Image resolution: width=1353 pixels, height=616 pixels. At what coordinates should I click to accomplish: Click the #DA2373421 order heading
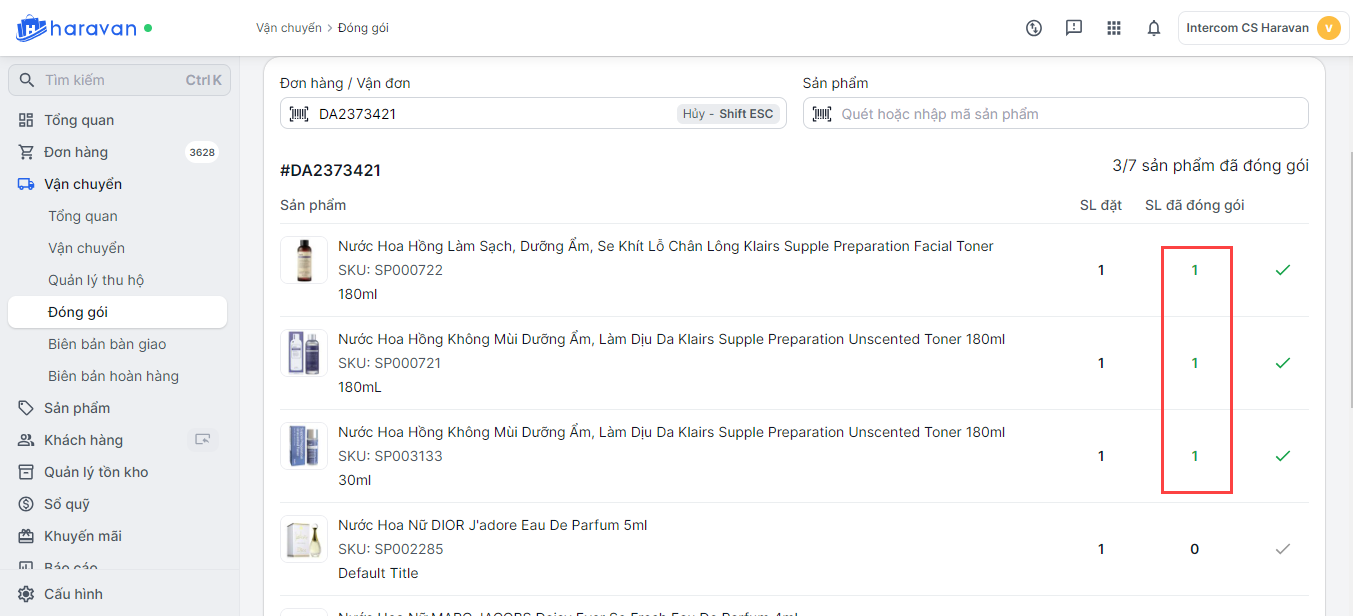331,170
